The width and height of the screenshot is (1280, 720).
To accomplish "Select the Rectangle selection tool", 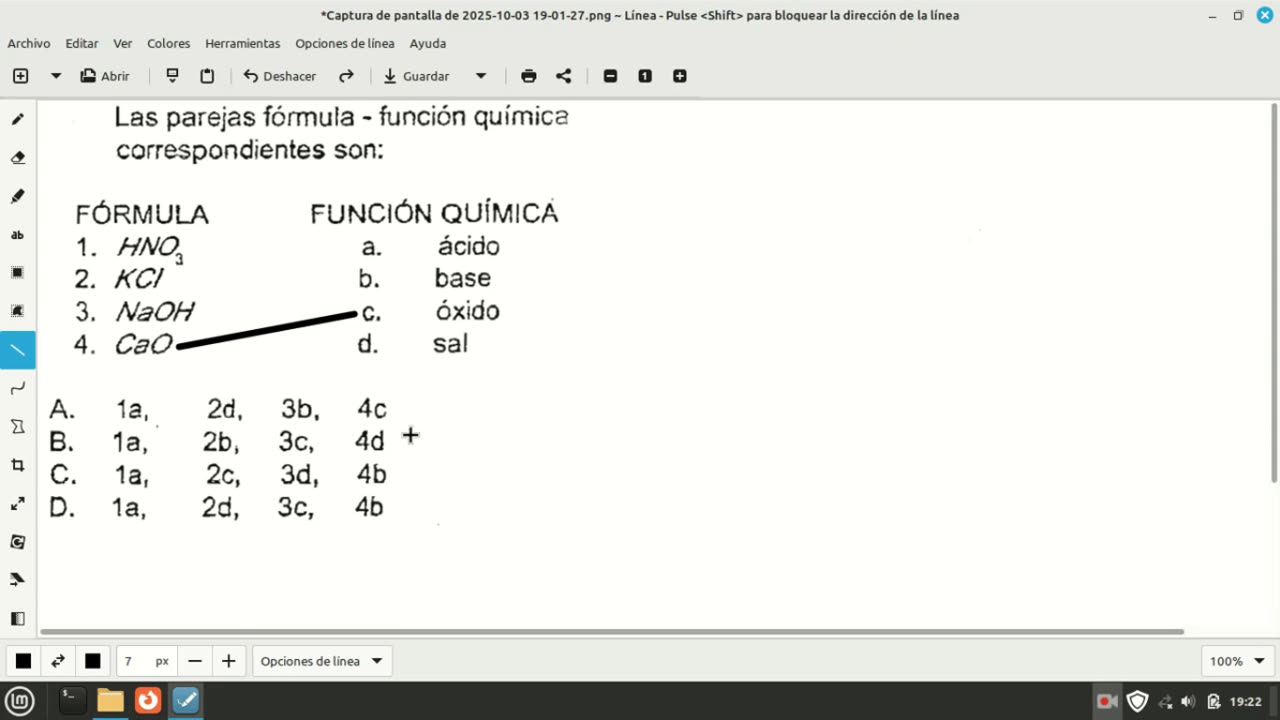I will click(17, 273).
